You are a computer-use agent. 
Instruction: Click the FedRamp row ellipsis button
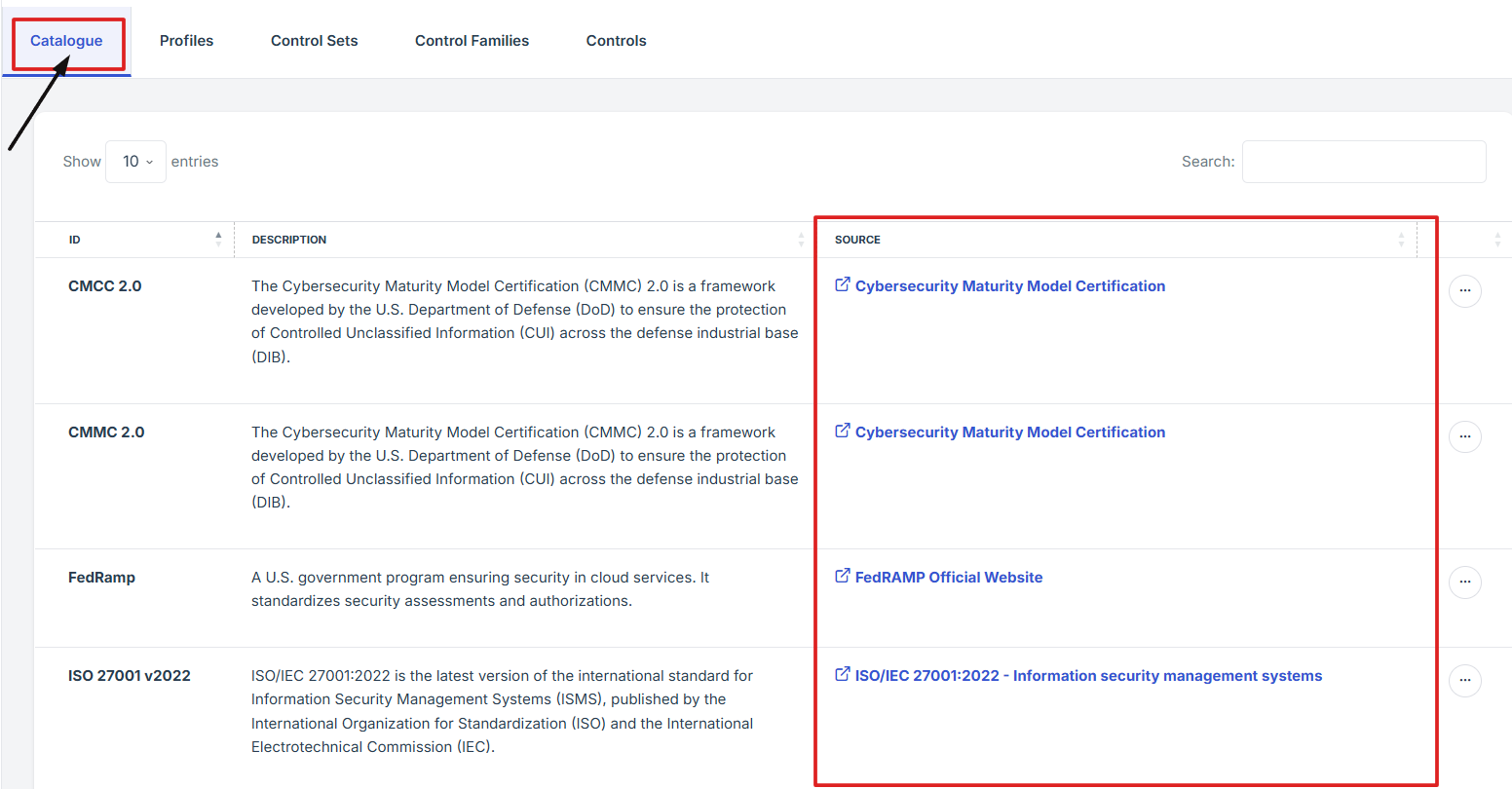pos(1464,582)
